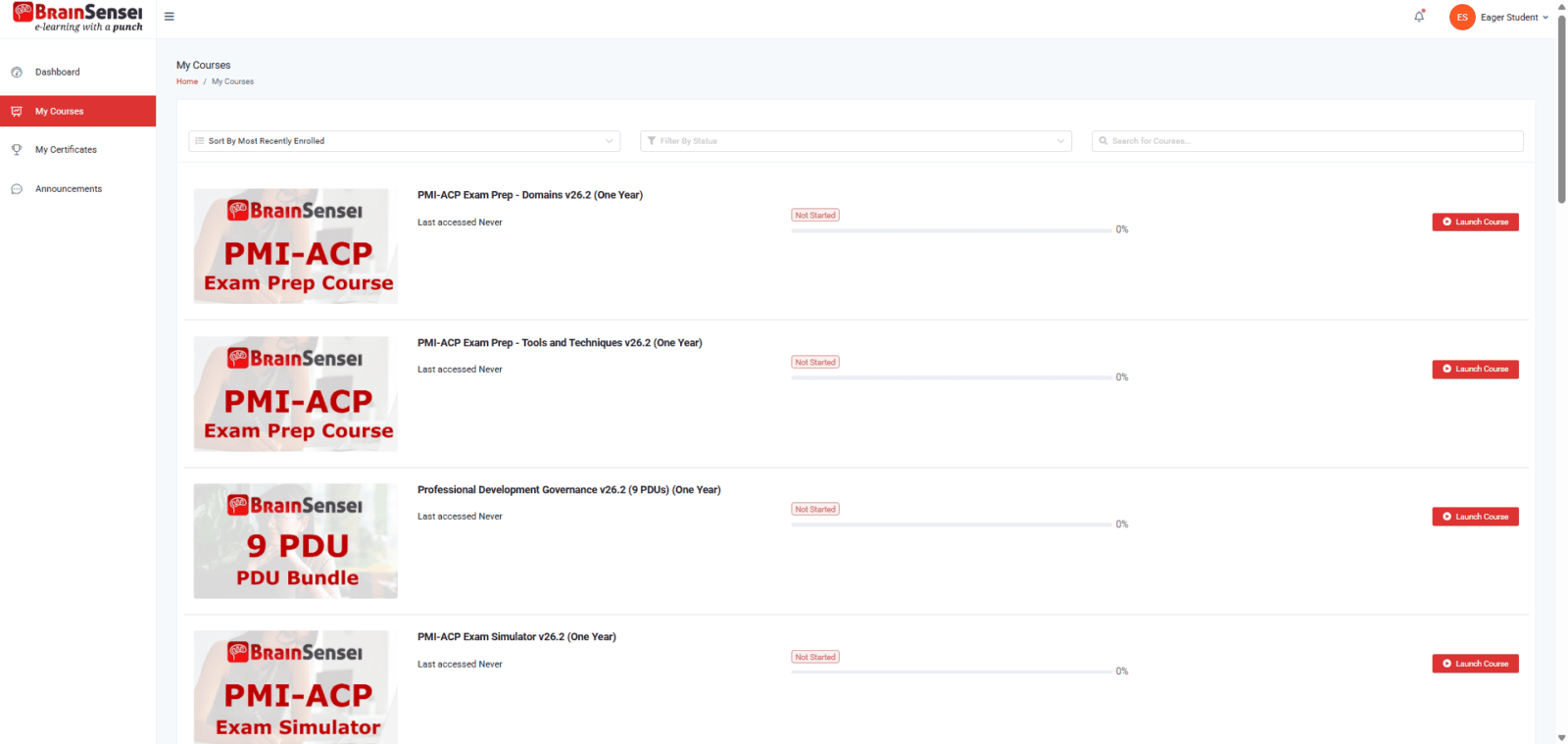Viewport: 1568px width, 744px height.
Task: Expand the Eager Student account dropdown
Action: (1514, 18)
